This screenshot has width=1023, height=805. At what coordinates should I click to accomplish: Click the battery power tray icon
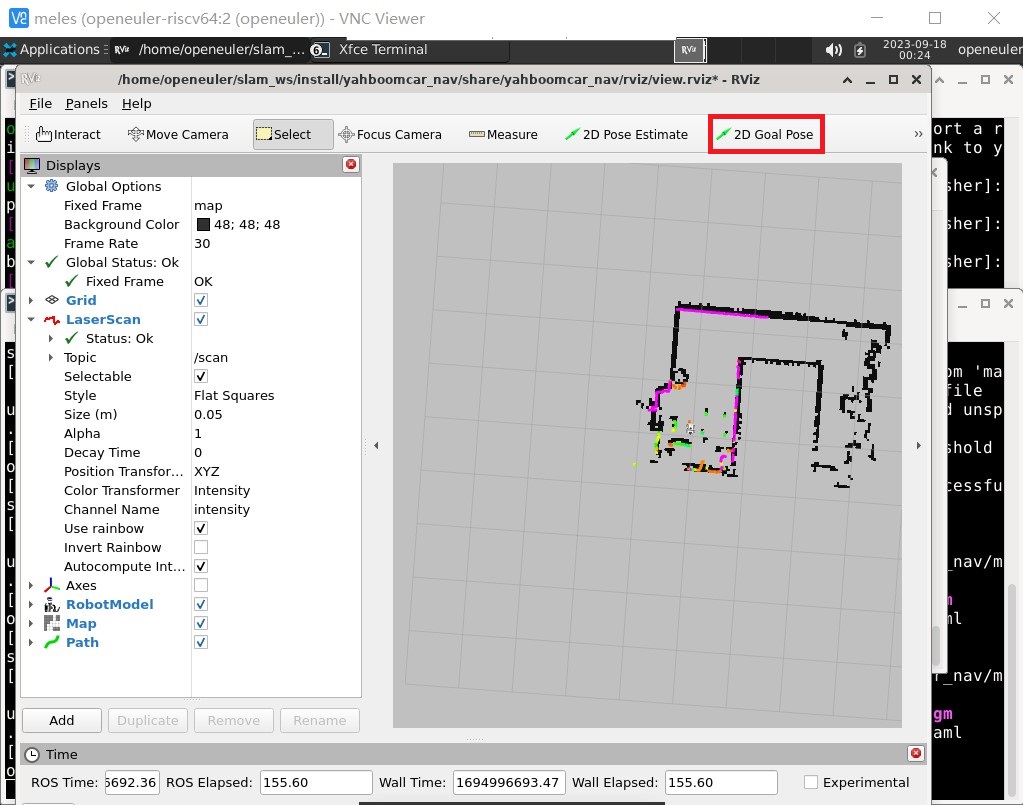(x=860, y=50)
